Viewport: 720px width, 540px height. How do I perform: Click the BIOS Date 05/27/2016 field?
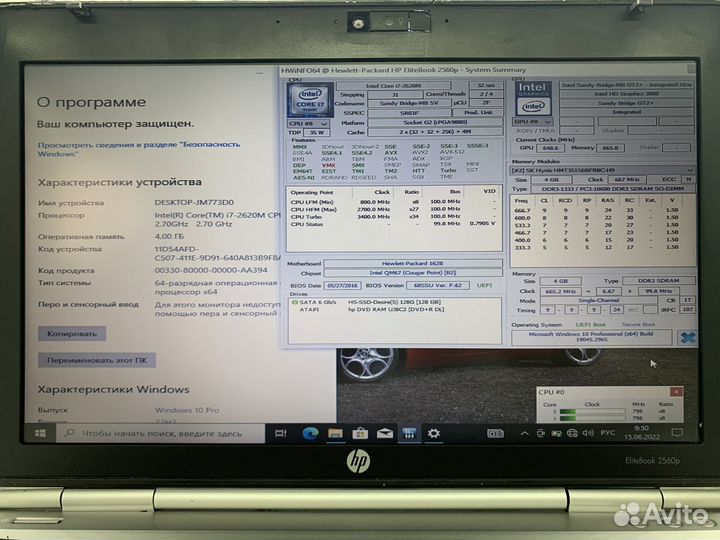tap(343, 285)
